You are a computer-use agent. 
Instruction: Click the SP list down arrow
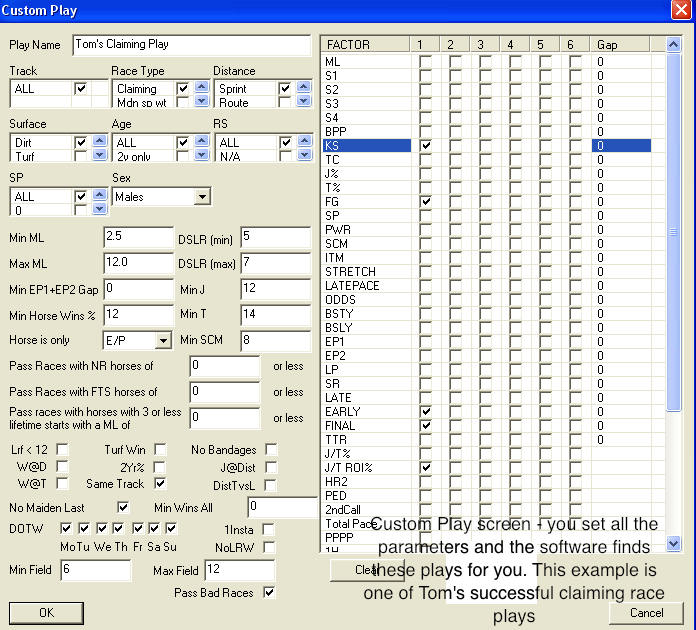[98, 209]
